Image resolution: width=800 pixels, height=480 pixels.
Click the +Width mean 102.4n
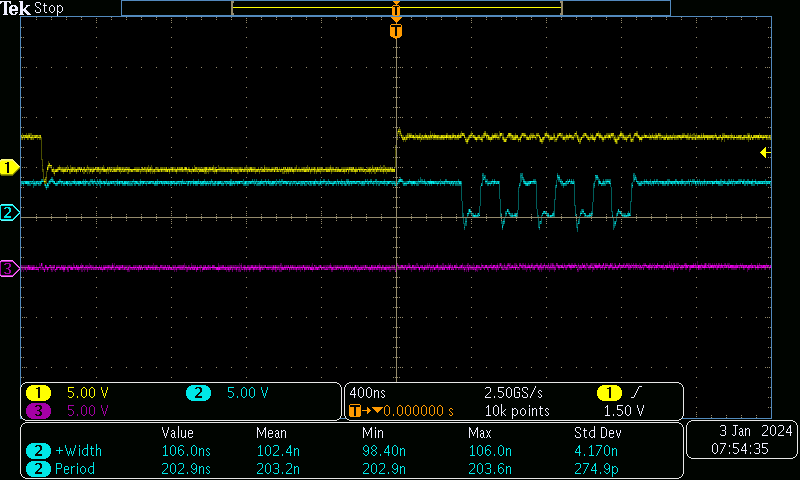click(278, 451)
